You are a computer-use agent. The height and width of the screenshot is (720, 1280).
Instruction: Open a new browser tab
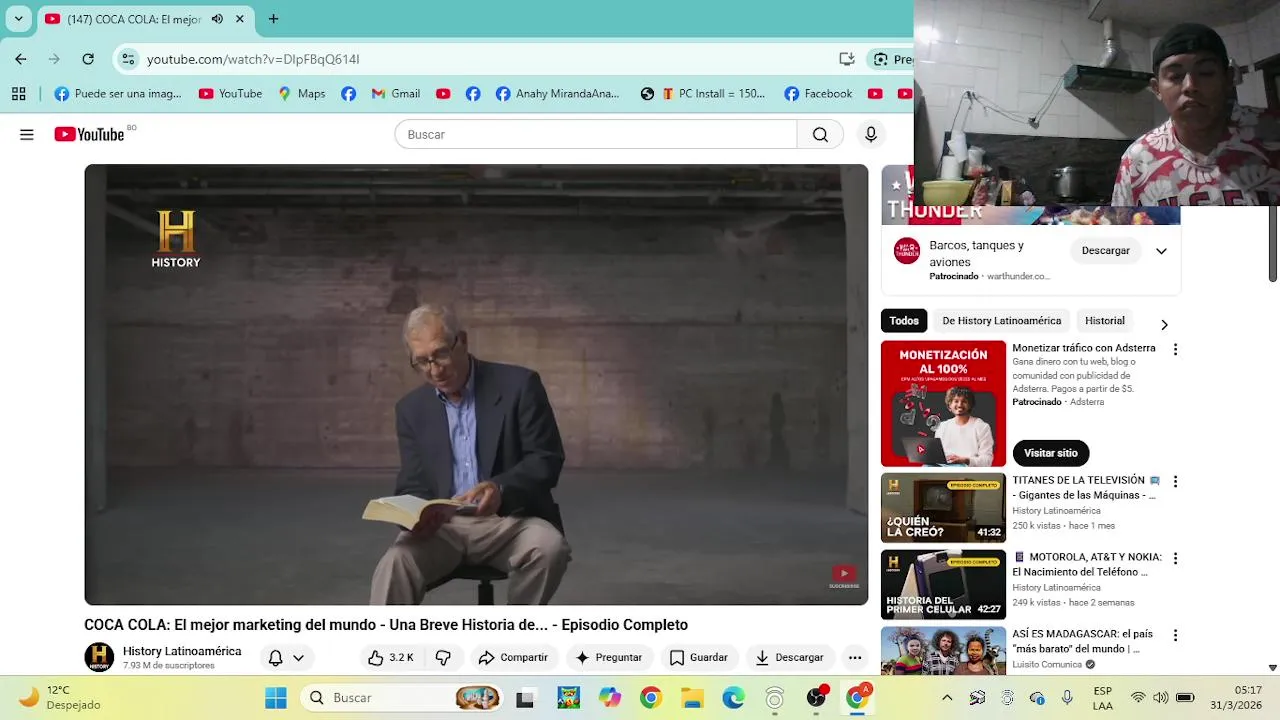tap(274, 18)
